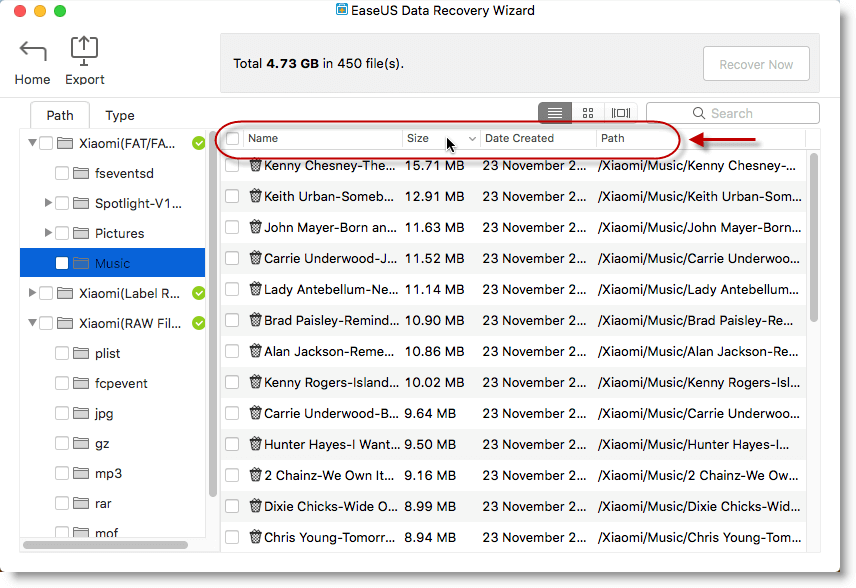Click the Pictures folder icon
Image resolution: width=856 pixels, height=588 pixels.
point(81,233)
